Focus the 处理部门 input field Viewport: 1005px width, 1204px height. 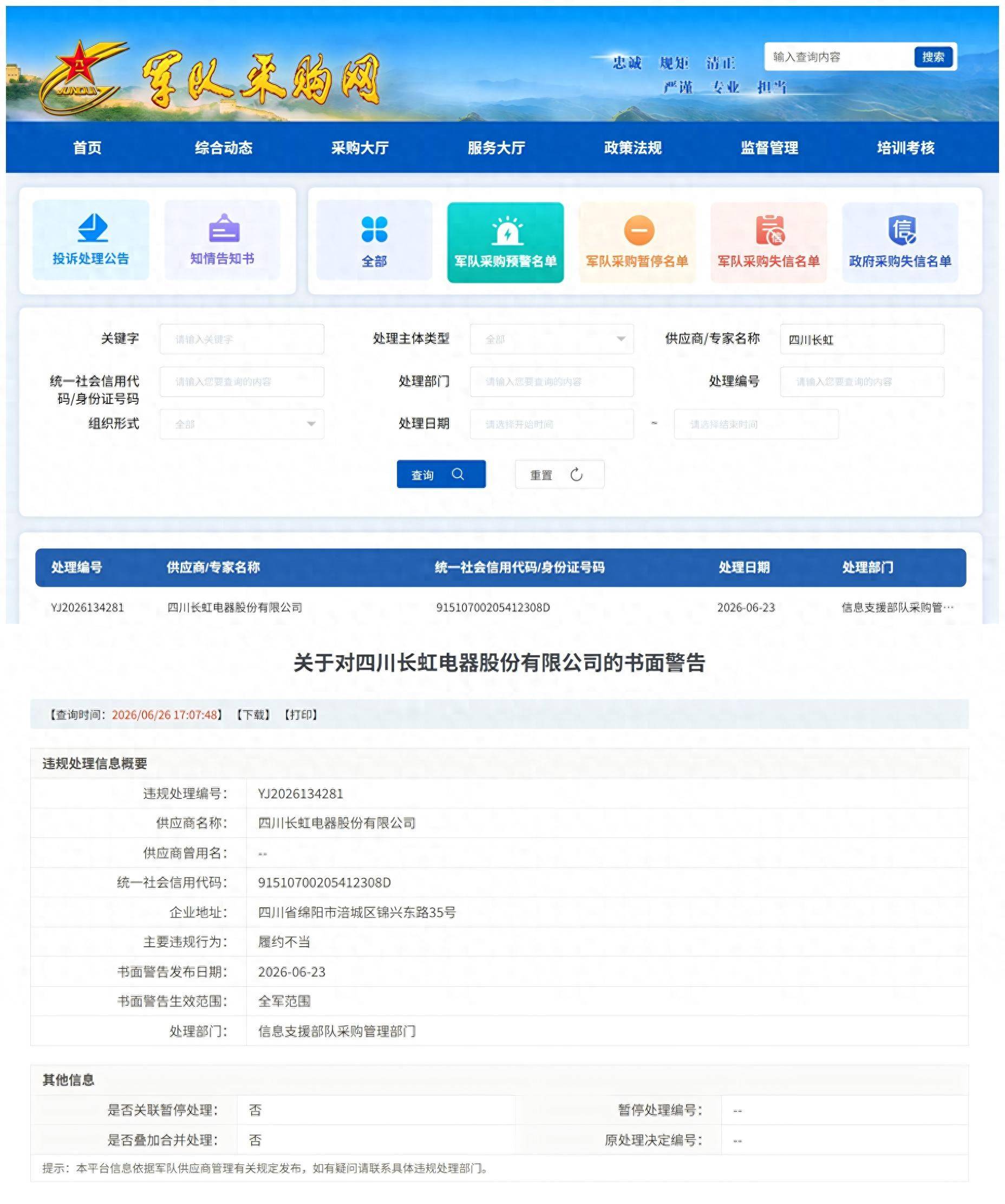point(552,382)
